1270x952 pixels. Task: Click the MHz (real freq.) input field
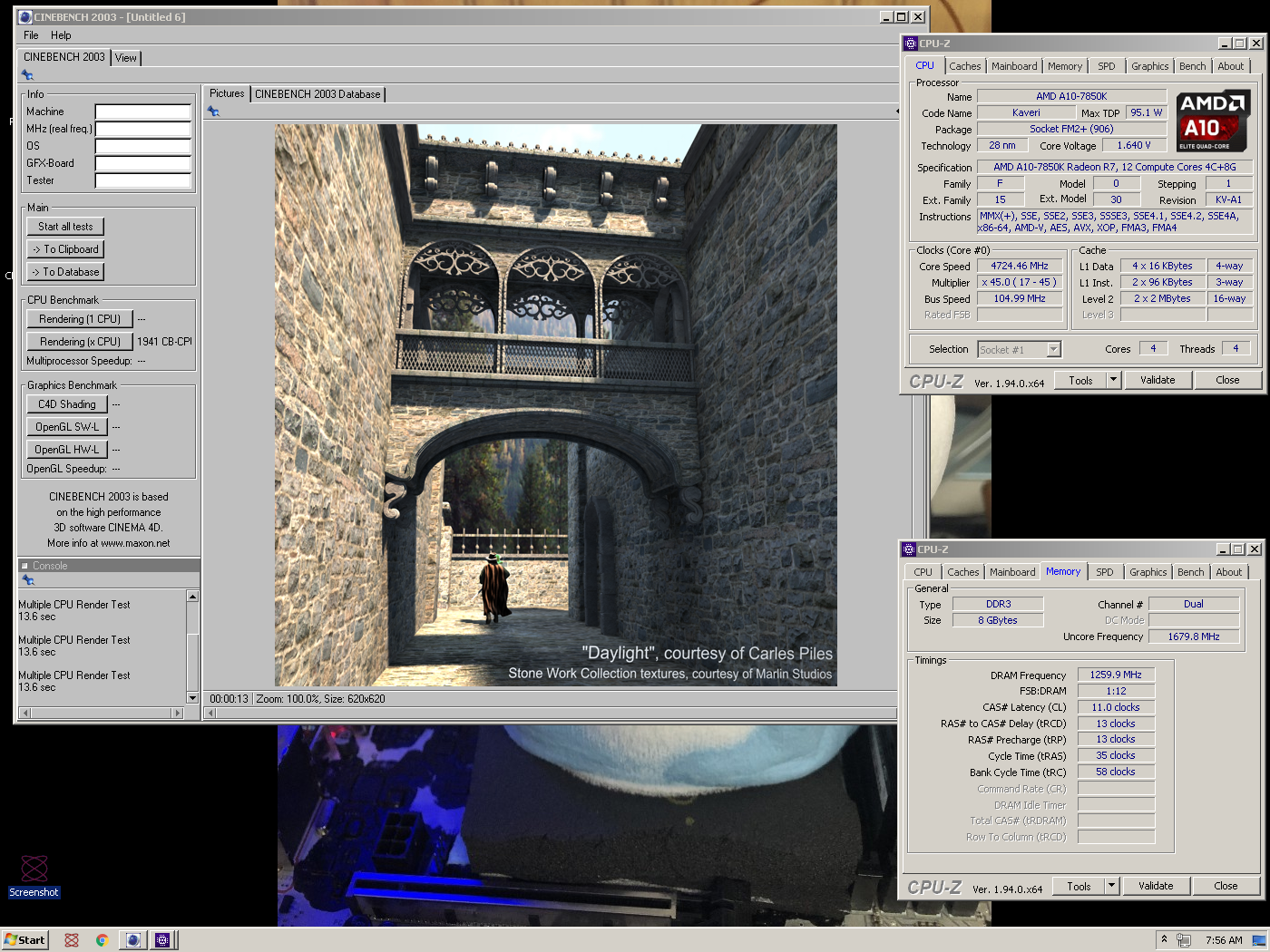(143, 129)
